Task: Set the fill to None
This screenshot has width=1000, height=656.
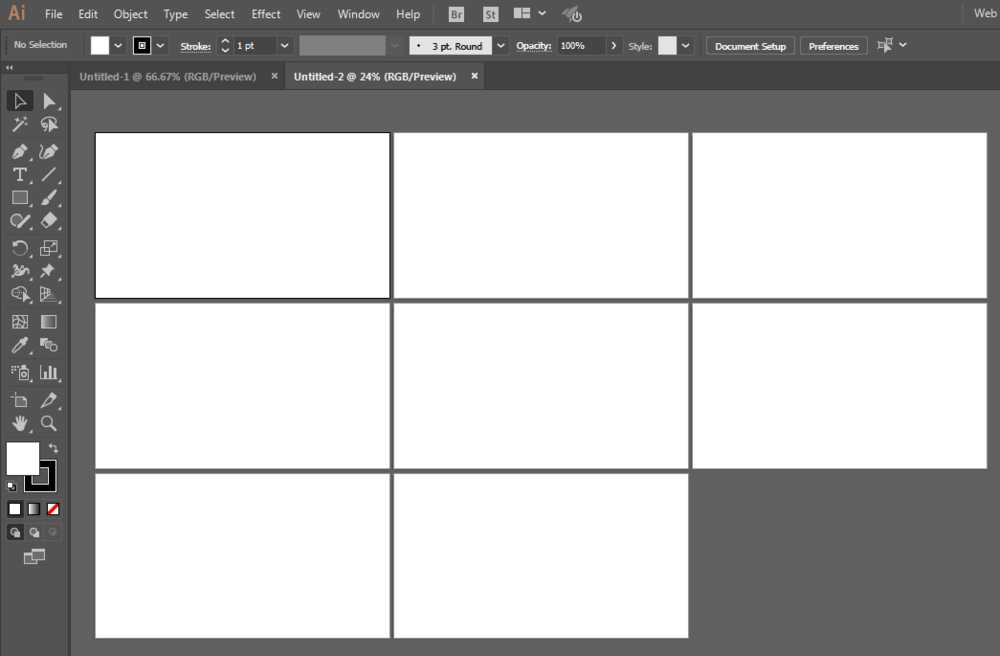Action: click(x=53, y=509)
